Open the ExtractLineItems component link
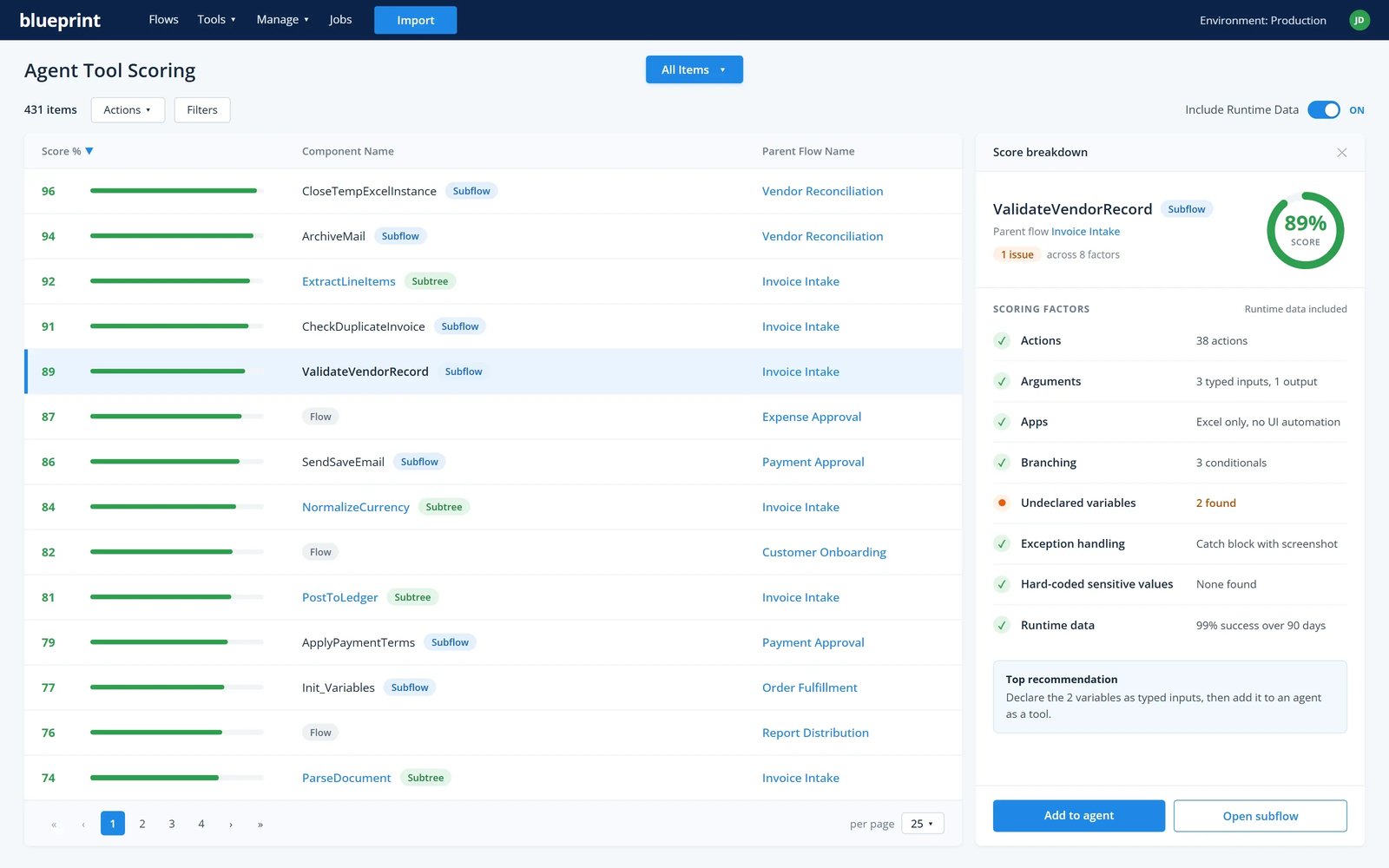 point(348,281)
